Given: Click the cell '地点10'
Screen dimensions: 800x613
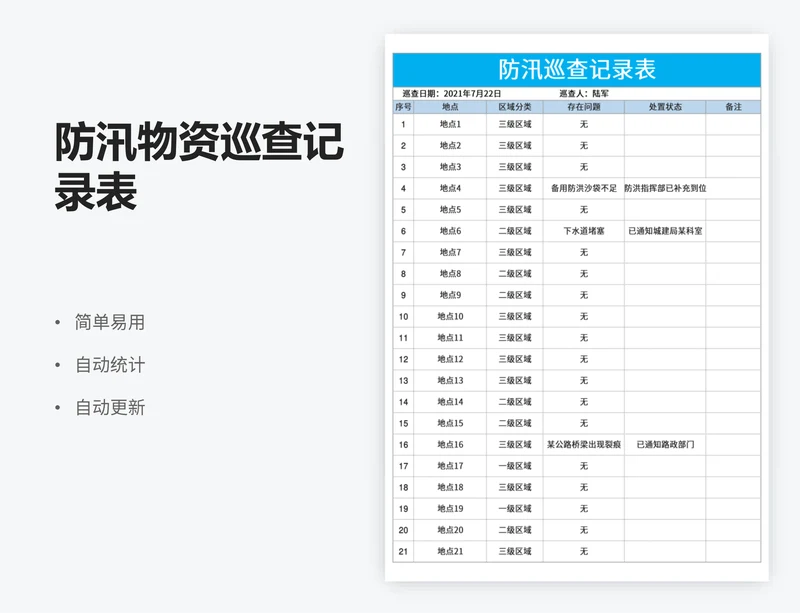Looking at the screenshot, I should (x=450, y=316).
